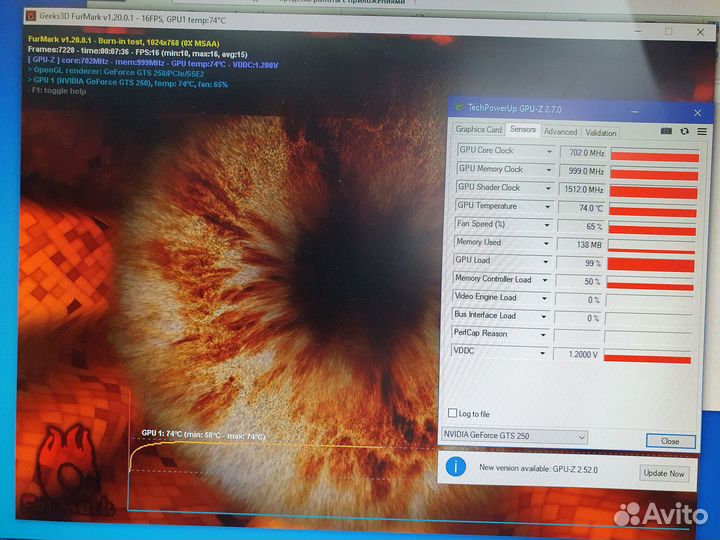Screen dimensions: 720x540
Task: Click the 138 MB memory used value
Action: (x=579, y=244)
